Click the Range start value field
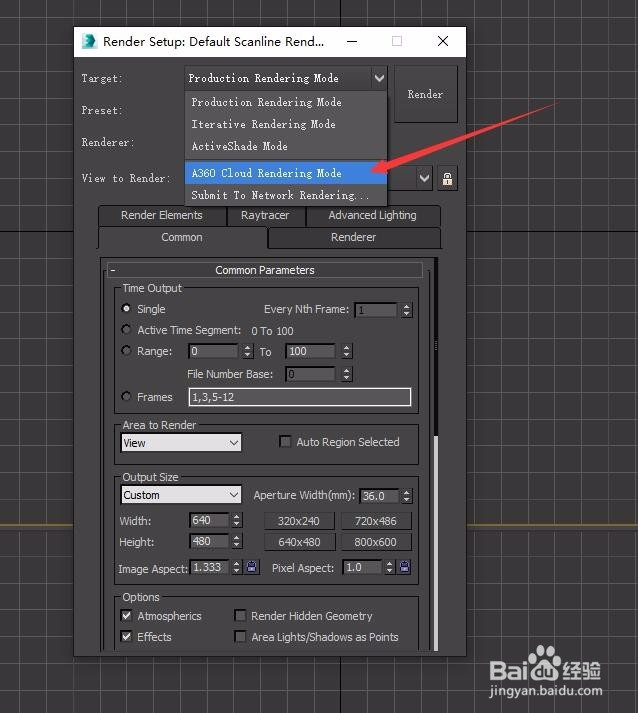The height and width of the screenshot is (713, 638). [214, 351]
